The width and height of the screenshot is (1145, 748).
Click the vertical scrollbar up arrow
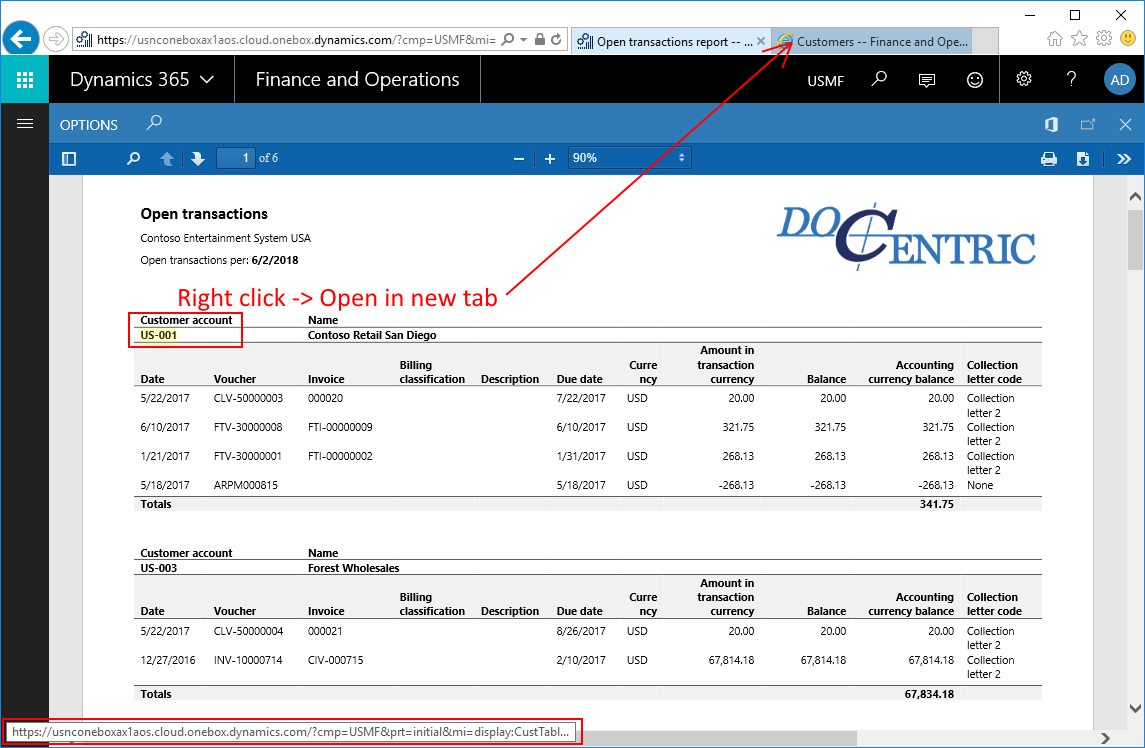pyautogui.click(x=1135, y=196)
